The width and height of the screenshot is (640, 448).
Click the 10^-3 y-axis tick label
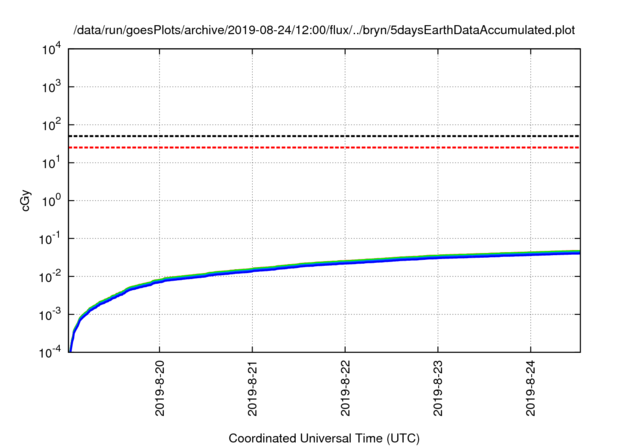[50, 315]
